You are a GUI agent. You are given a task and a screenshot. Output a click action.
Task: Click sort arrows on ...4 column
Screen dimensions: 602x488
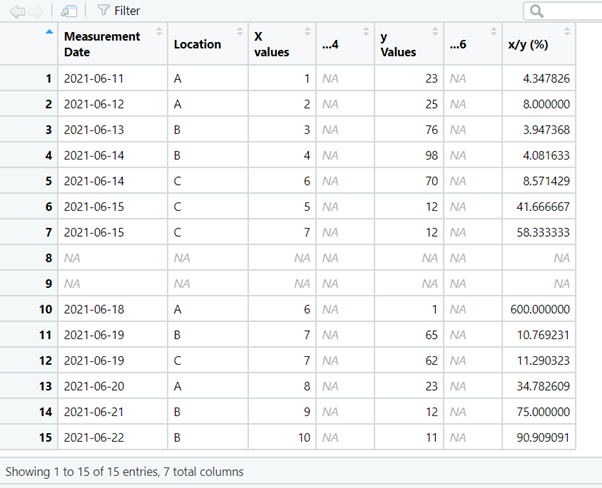point(364,32)
